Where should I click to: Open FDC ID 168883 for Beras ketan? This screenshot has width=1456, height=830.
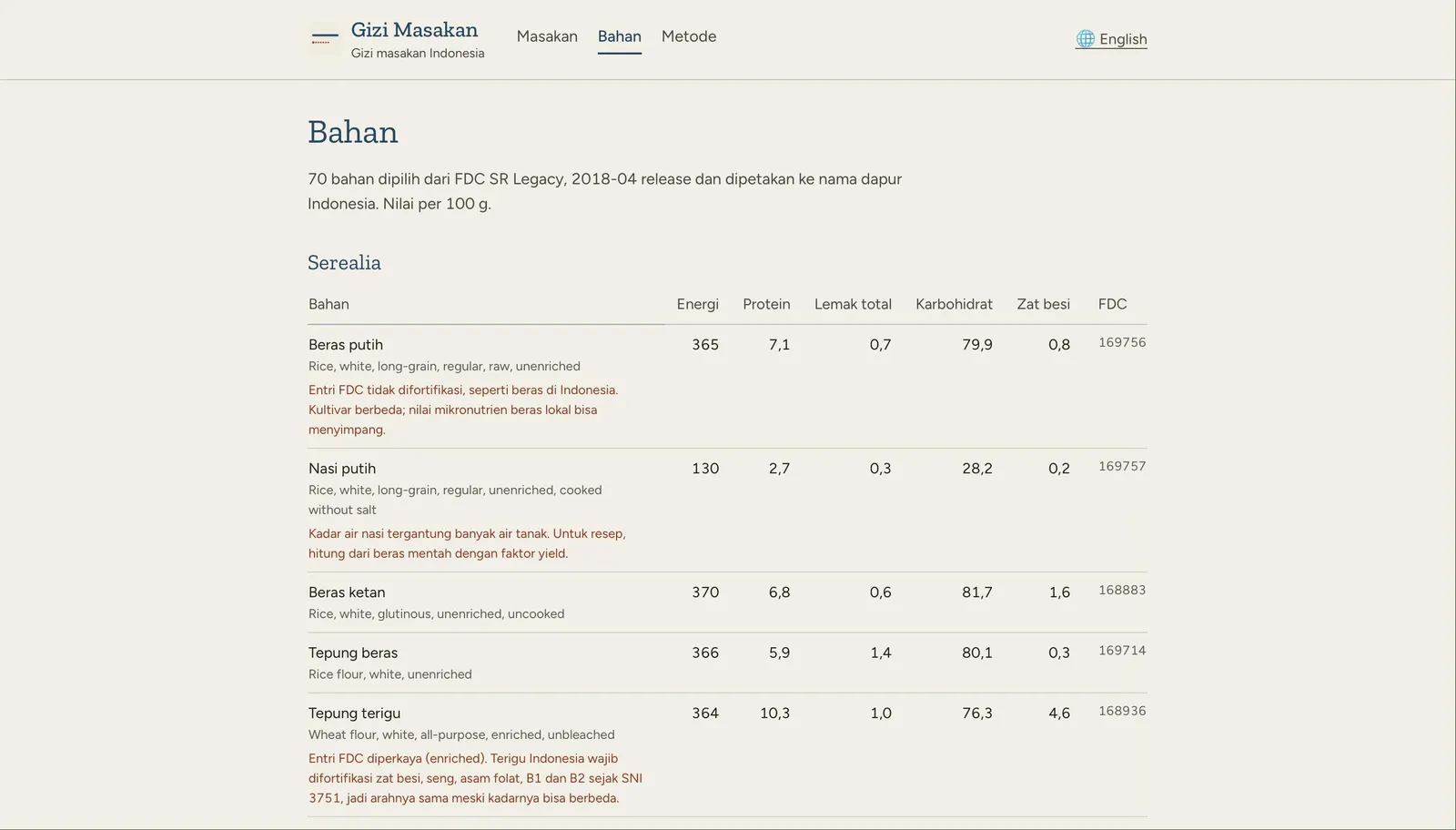(1122, 590)
